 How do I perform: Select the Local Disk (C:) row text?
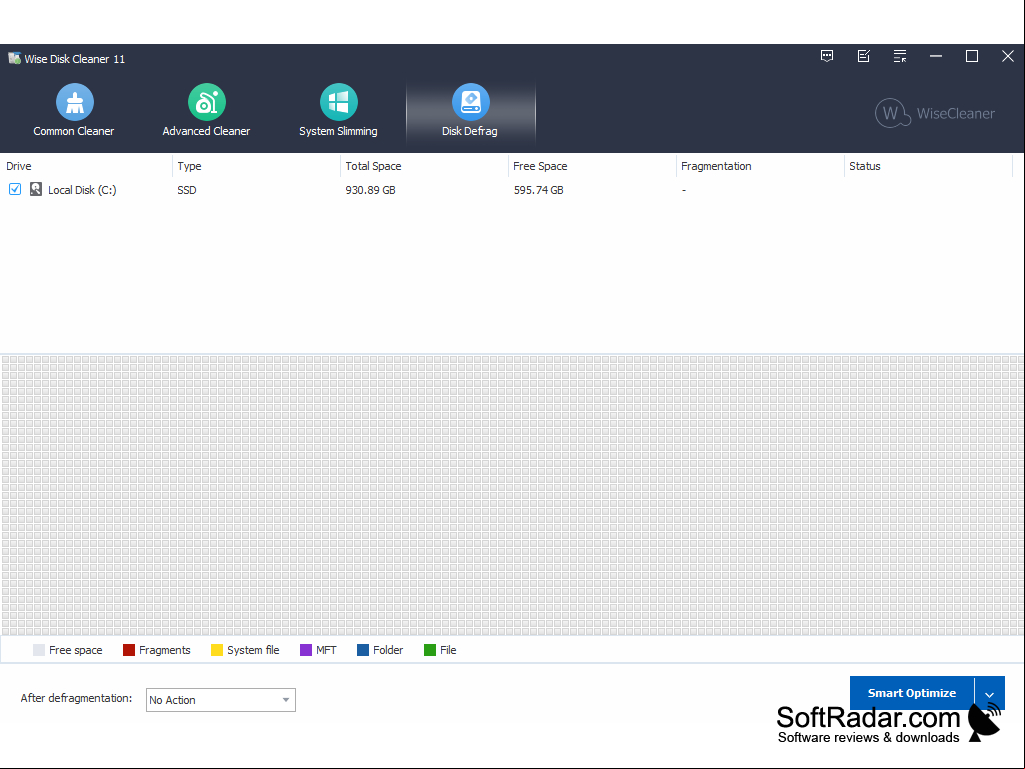click(82, 190)
